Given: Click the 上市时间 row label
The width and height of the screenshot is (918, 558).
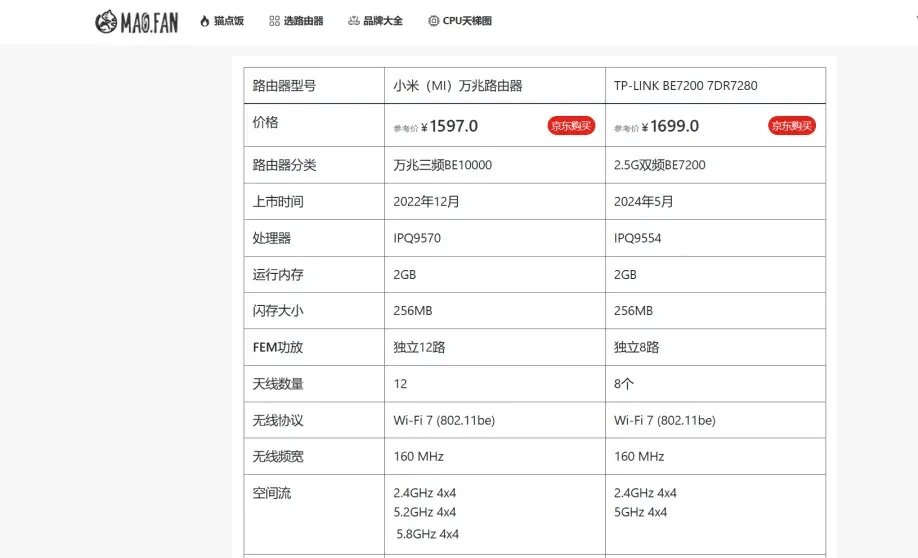Looking at the screenshot, I should (x=278, y=201).
